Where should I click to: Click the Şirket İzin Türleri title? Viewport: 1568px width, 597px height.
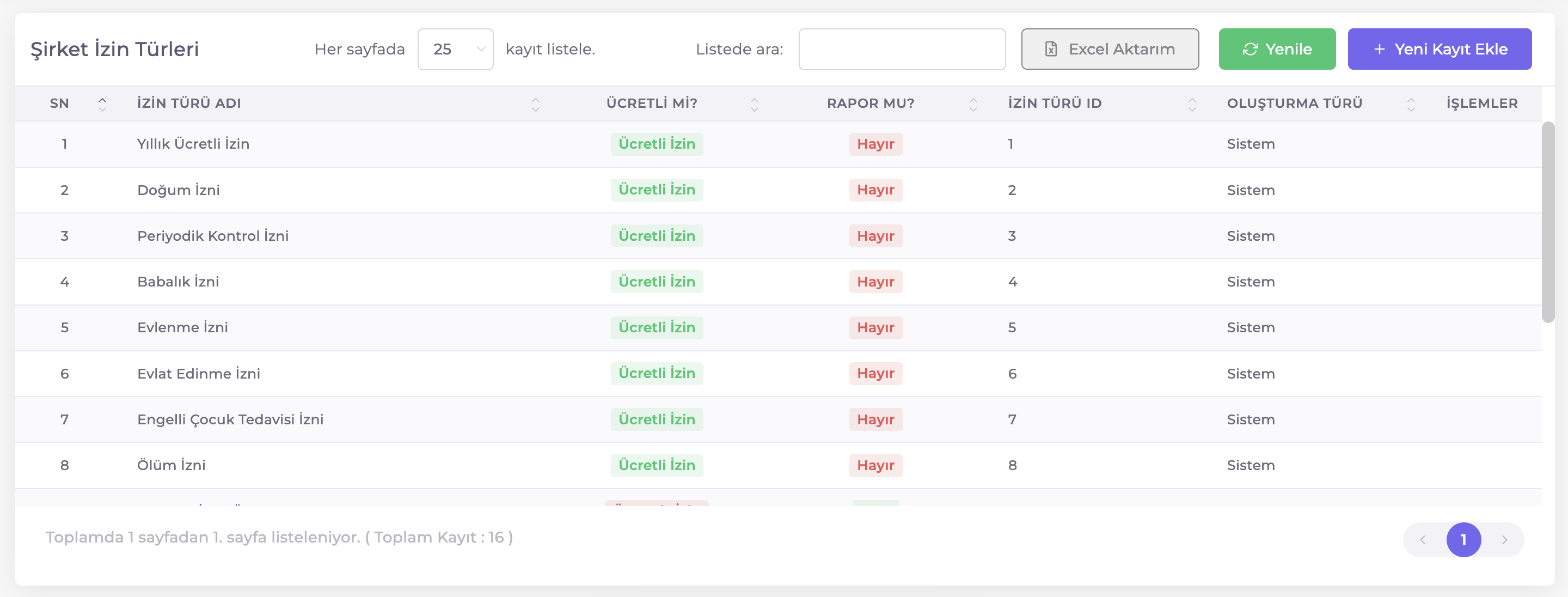[x=114, y=50]
